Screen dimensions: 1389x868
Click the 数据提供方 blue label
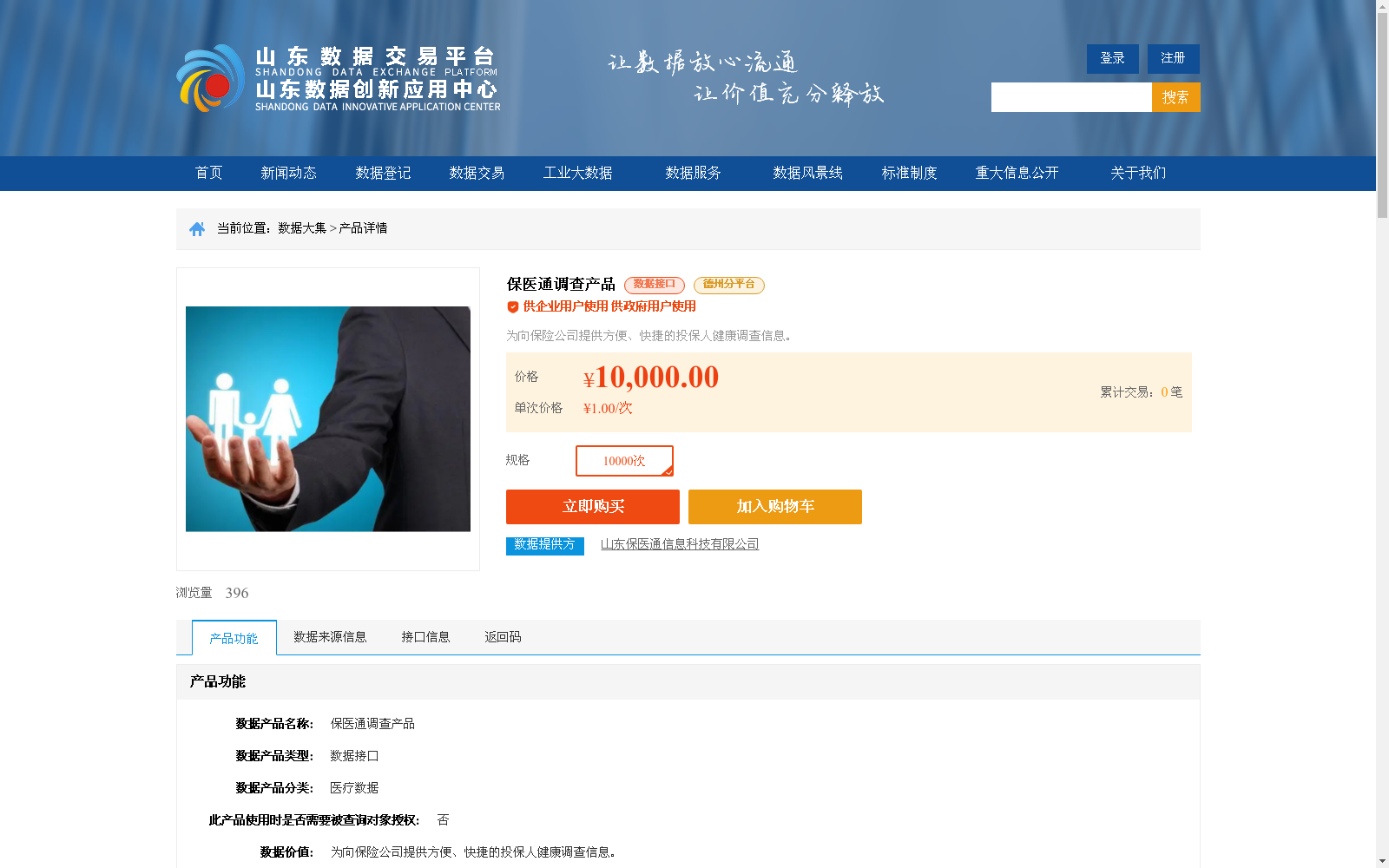[545, 545]
